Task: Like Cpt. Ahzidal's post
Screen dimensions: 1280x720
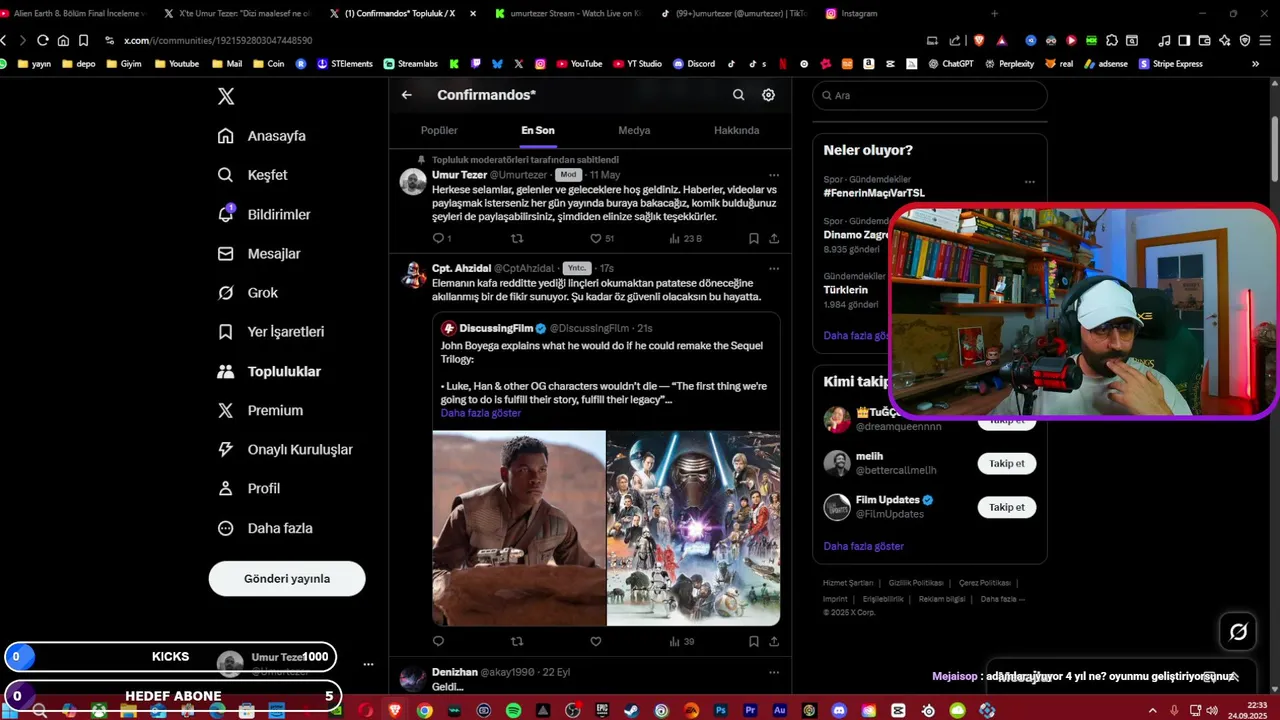Action: click(x=596, y=642)
